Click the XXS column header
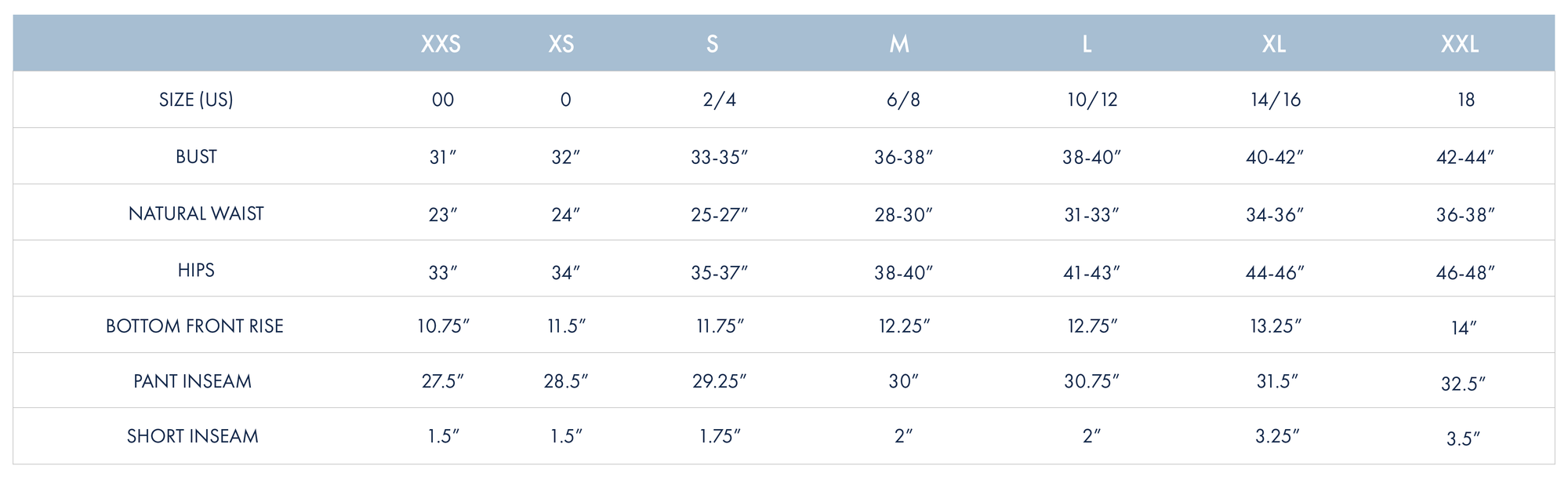 [x=441, y=44]
